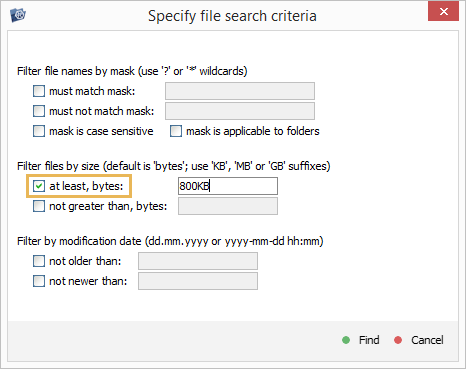Click the minimum size field showing 800KB
The width and height of the screenshot is (466, 369).
(x=228, y=186)
